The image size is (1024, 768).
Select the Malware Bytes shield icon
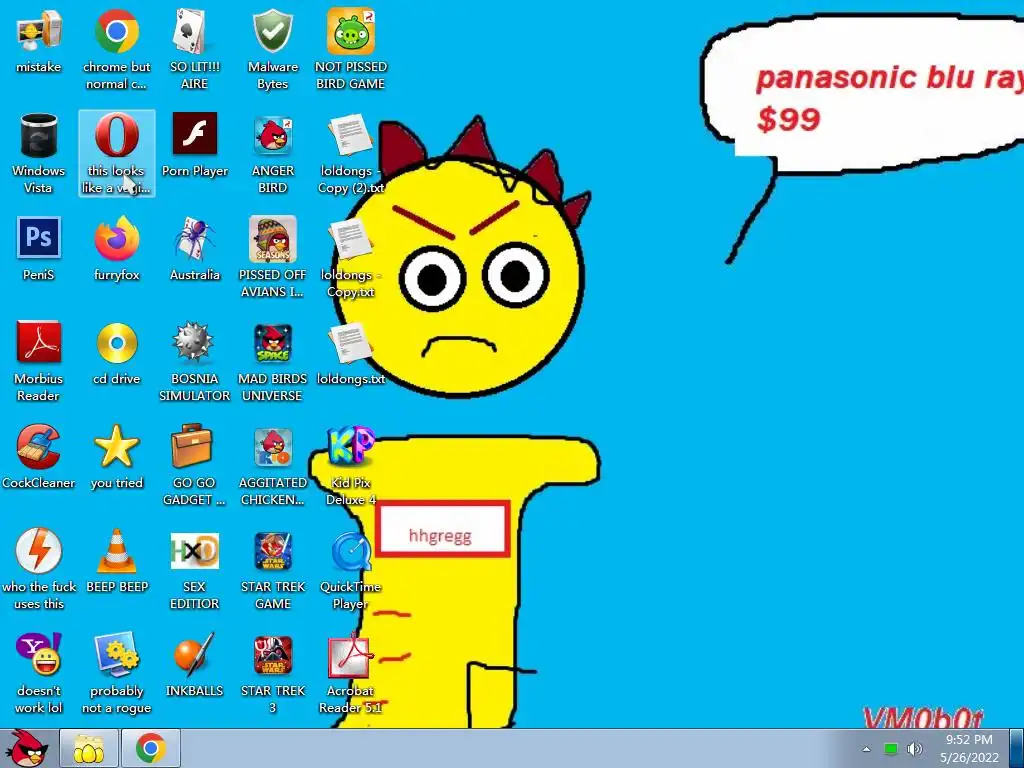click(272, 32)
